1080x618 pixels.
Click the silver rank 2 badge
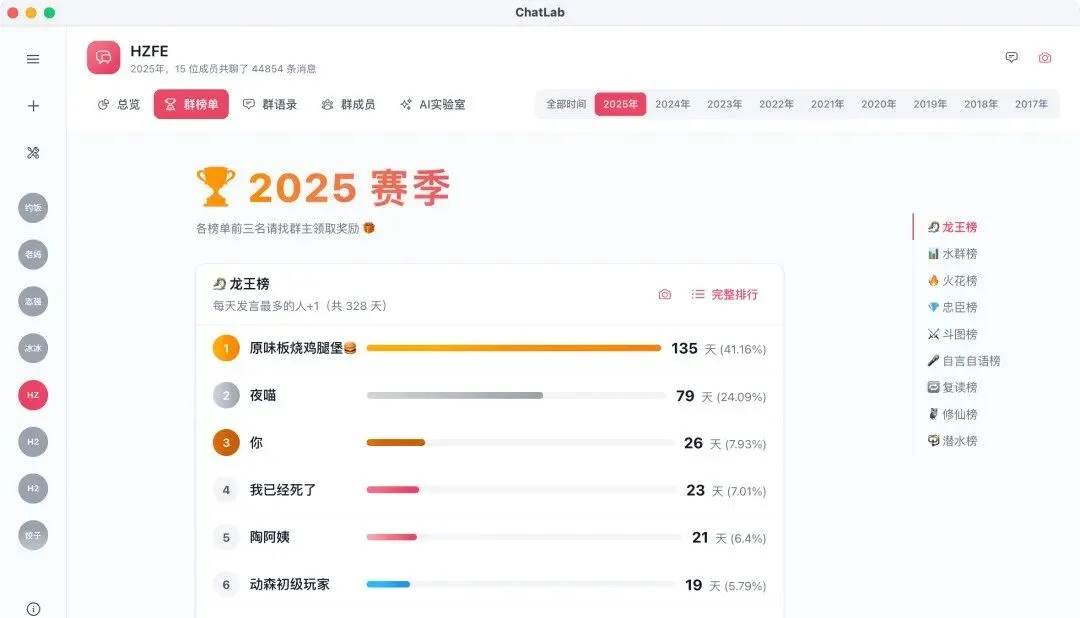click(x=226, y=395)
